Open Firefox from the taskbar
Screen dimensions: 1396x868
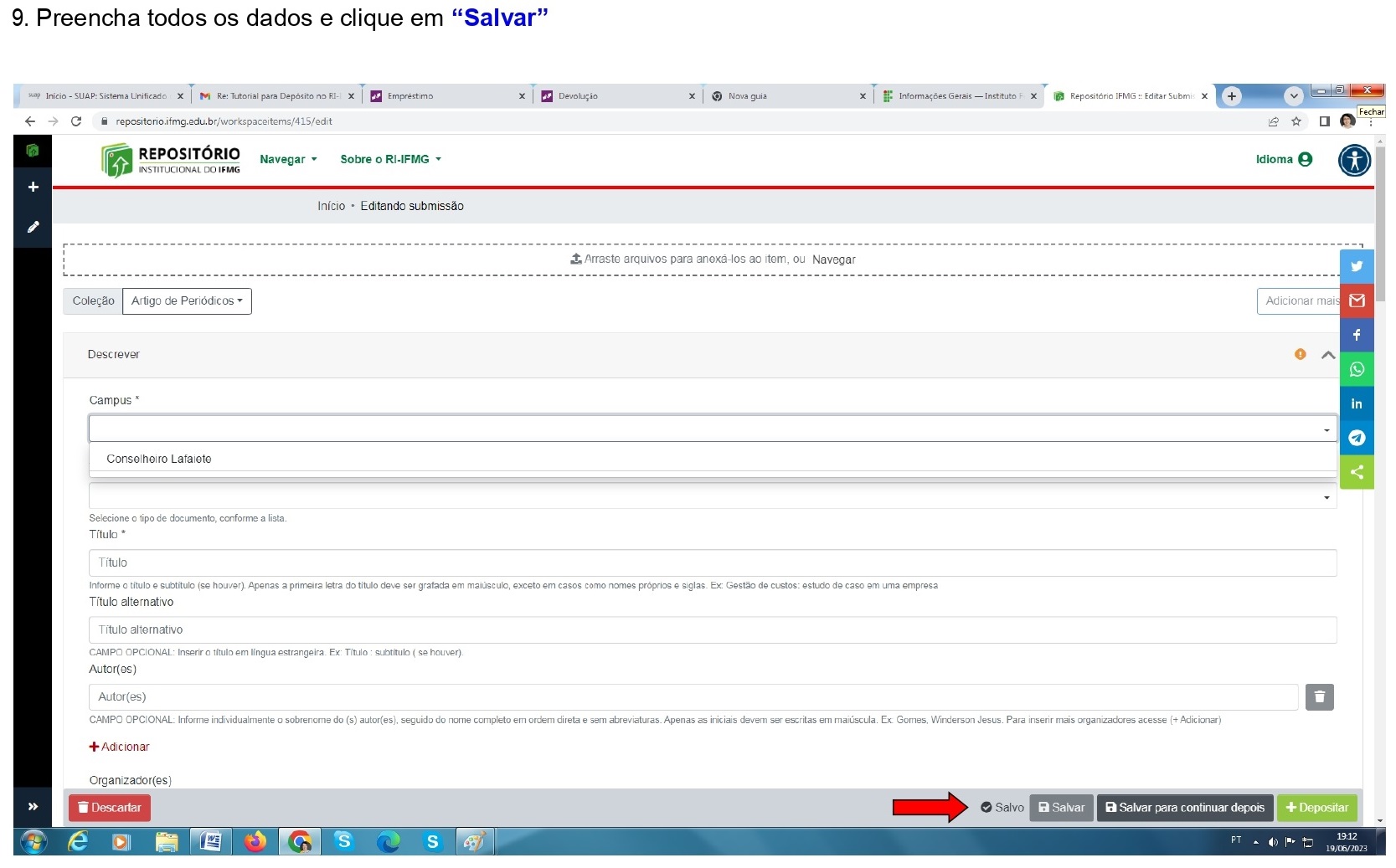click(x=255, y=841)
